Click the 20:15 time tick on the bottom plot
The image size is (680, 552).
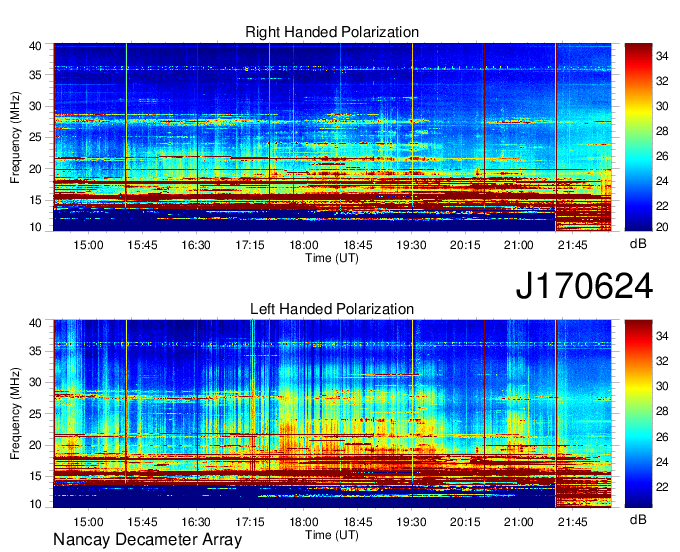tap(465, 522)
